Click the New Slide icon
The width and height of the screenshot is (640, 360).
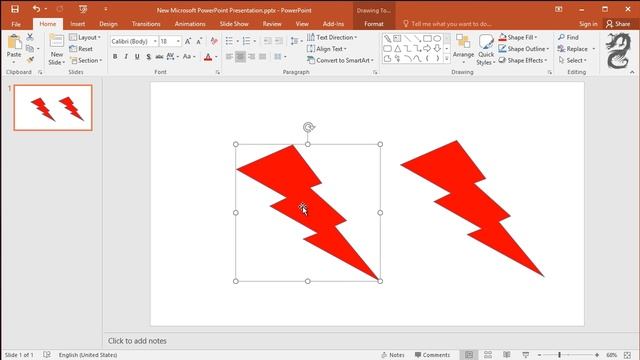(56, 41)
